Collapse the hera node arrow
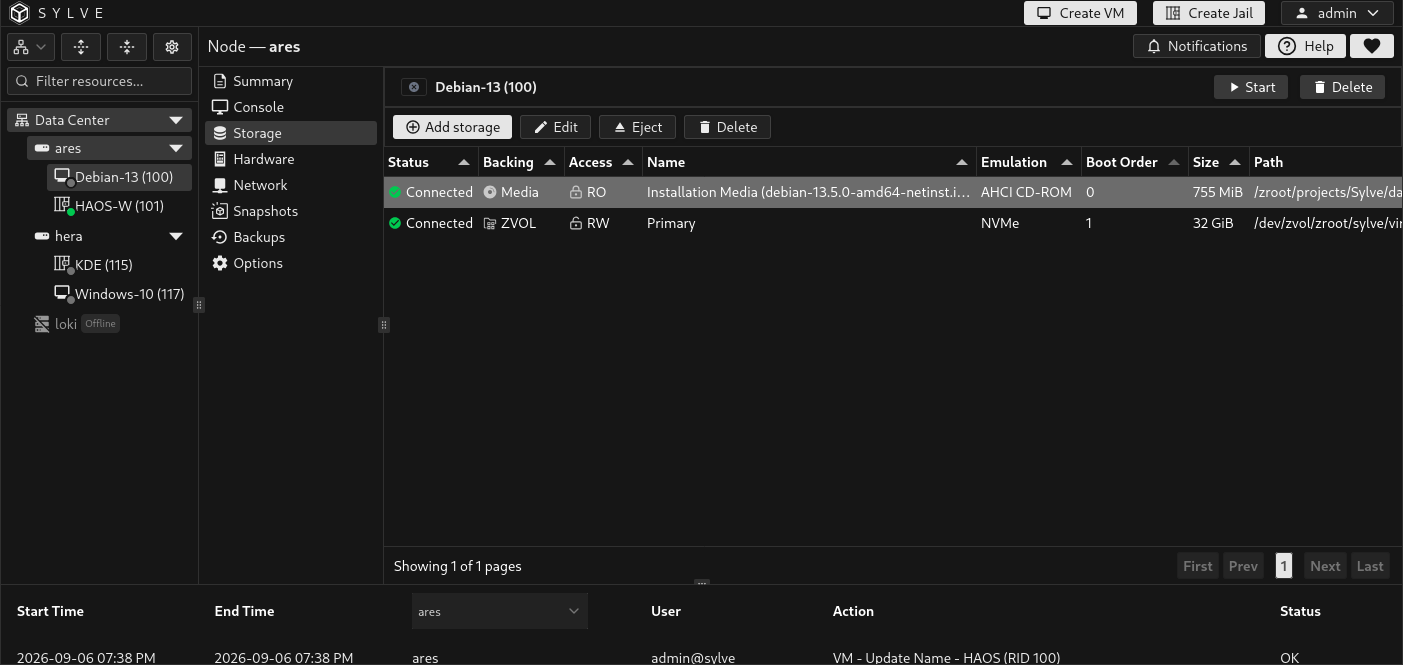 [176, 236]
